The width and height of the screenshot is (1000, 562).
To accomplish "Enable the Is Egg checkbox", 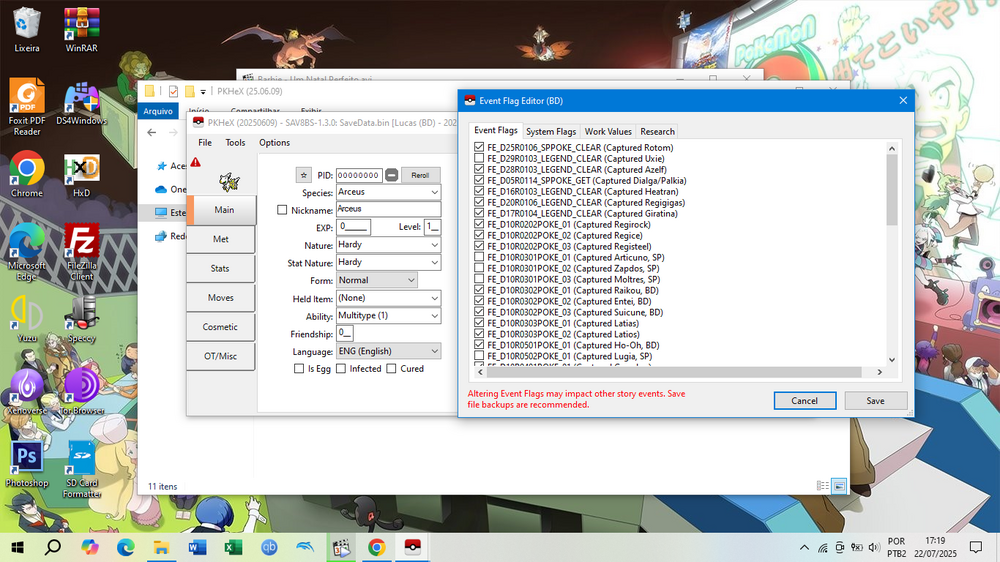I will click(299, 369).
